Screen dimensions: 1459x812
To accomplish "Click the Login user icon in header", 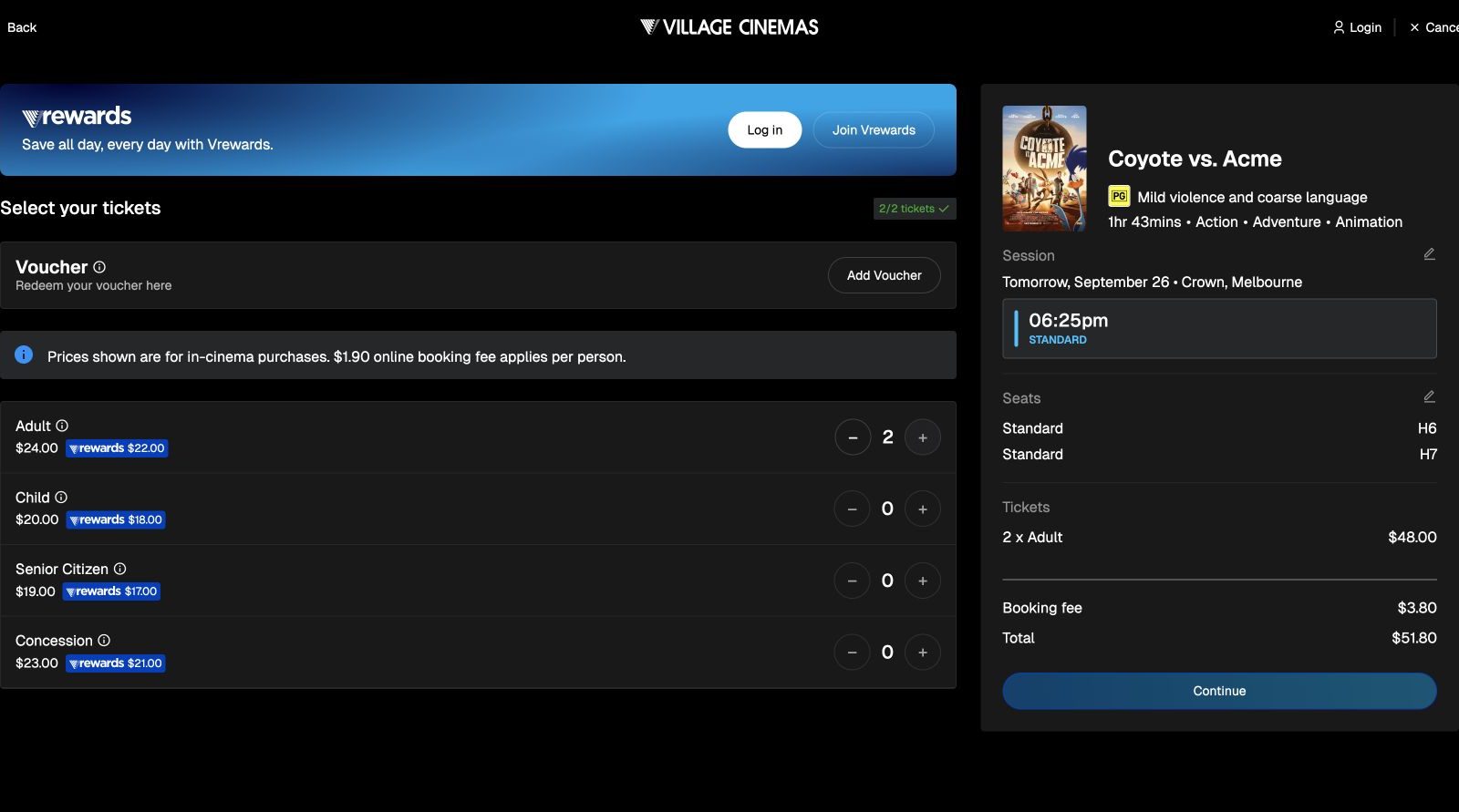I will 1339,27.
